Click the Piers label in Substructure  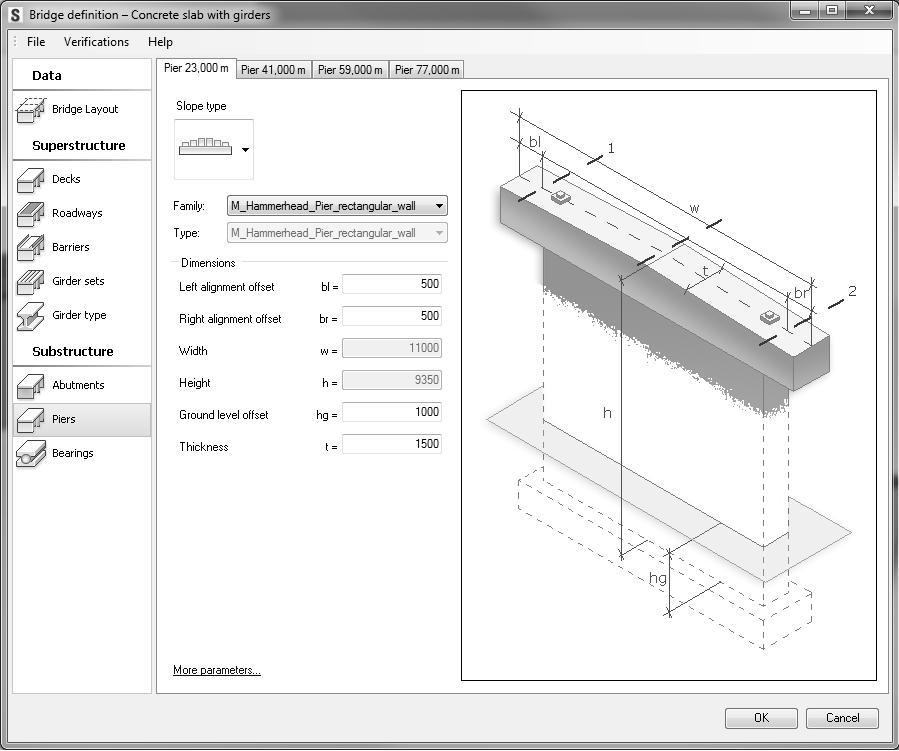[64, 419]
